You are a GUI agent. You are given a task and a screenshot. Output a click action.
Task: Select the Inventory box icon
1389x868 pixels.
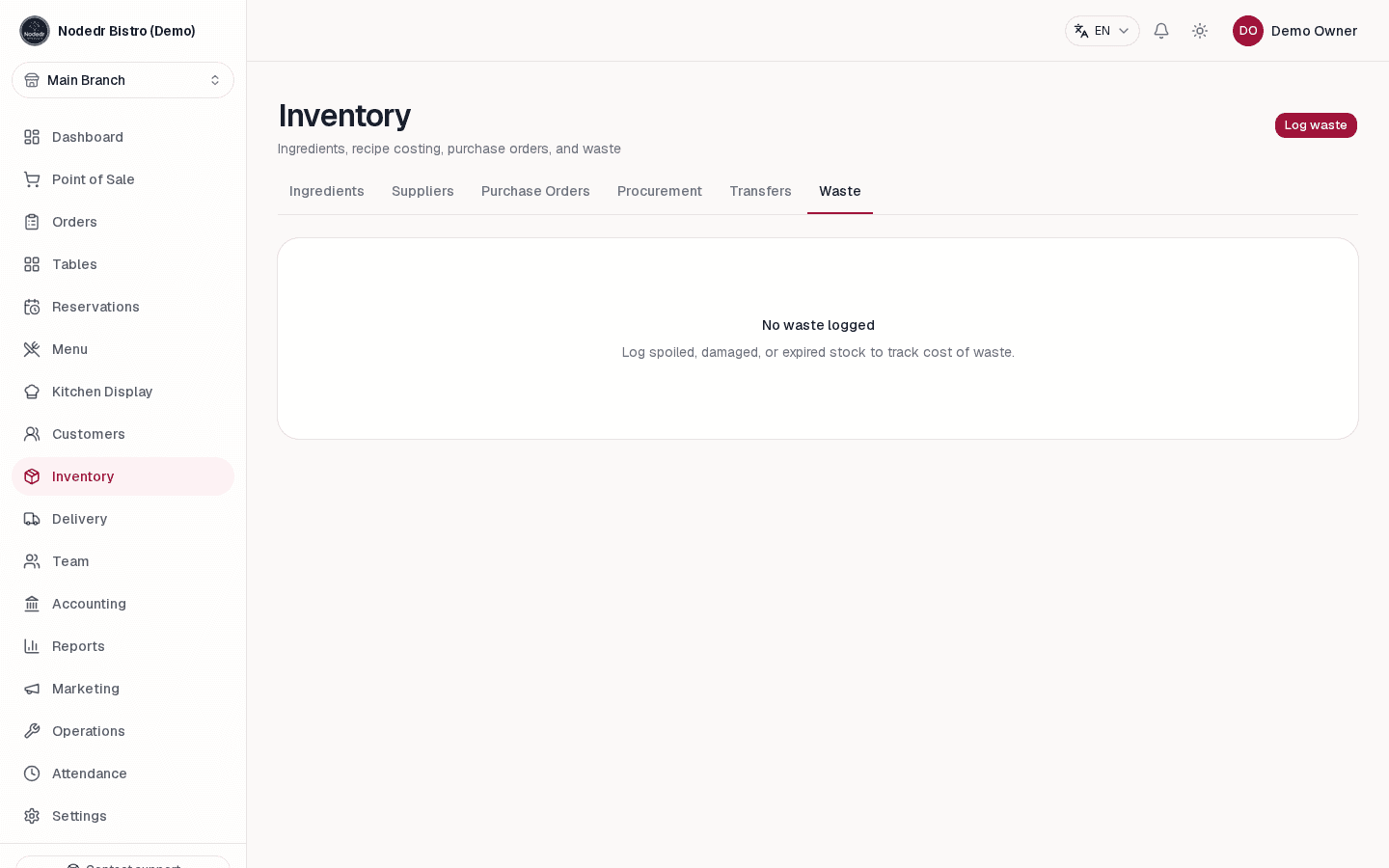pyautogui.click(x=32, y=476)
